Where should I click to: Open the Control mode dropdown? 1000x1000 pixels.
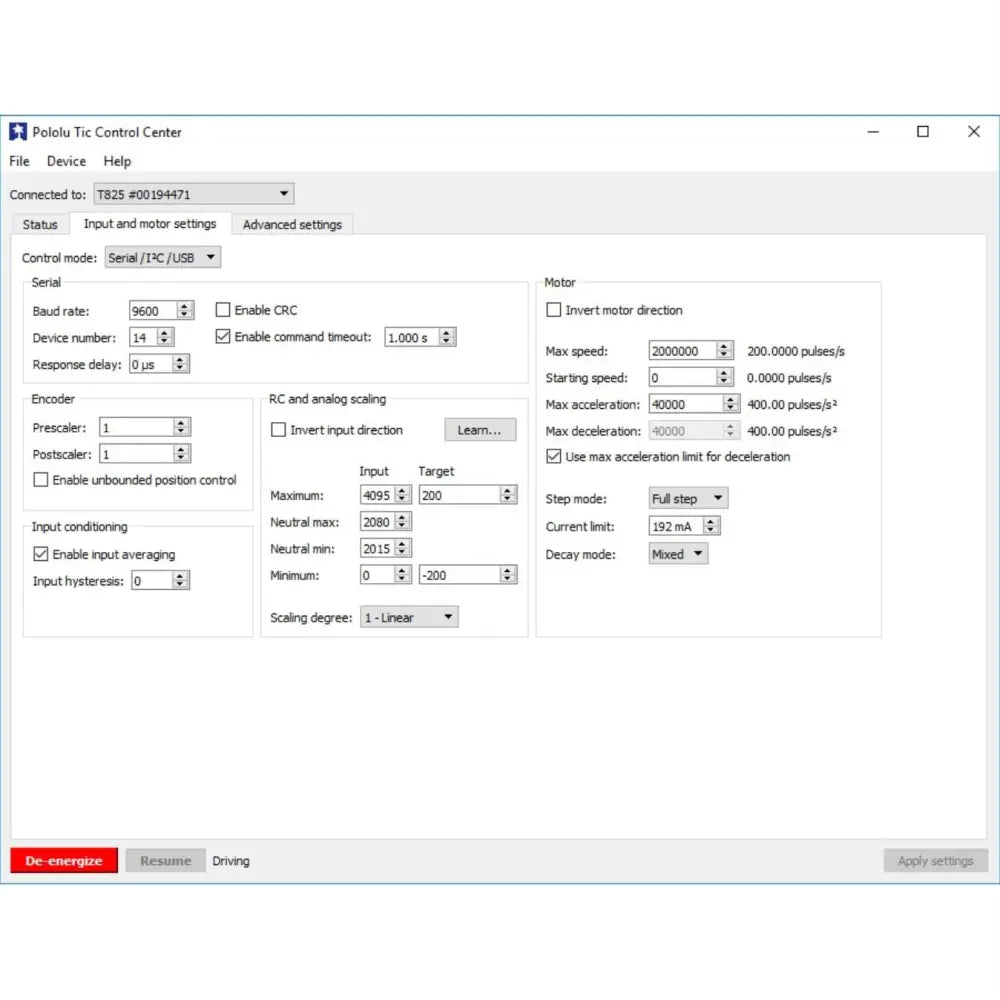[x=162, y=258]
